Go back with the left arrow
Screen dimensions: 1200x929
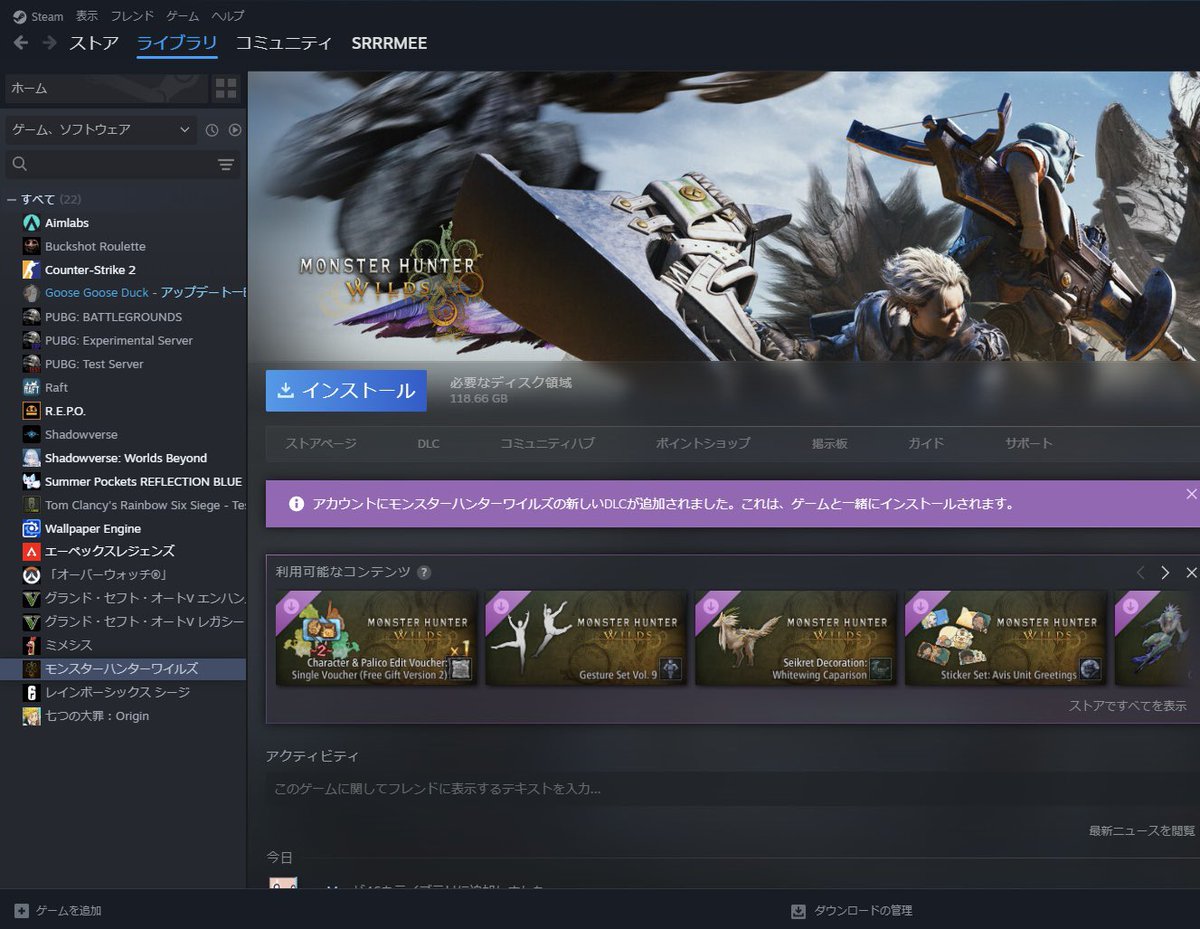click(21, 43)
